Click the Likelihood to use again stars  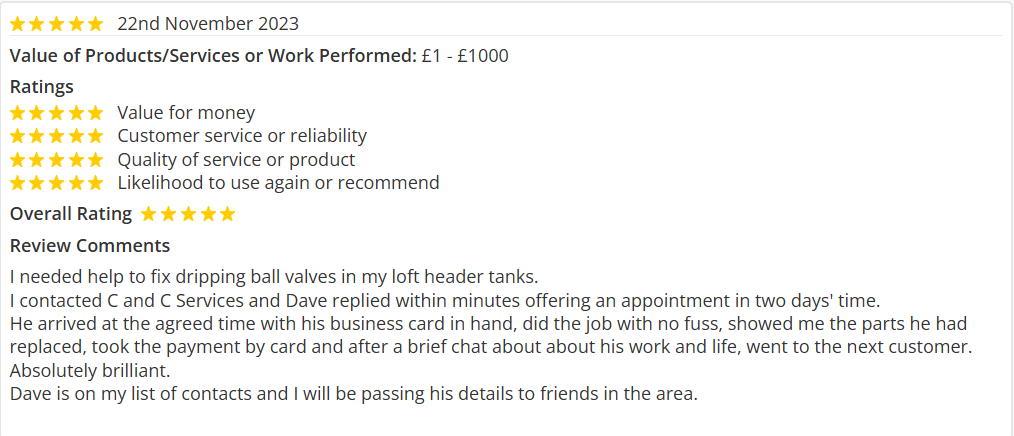coord(56,183)
